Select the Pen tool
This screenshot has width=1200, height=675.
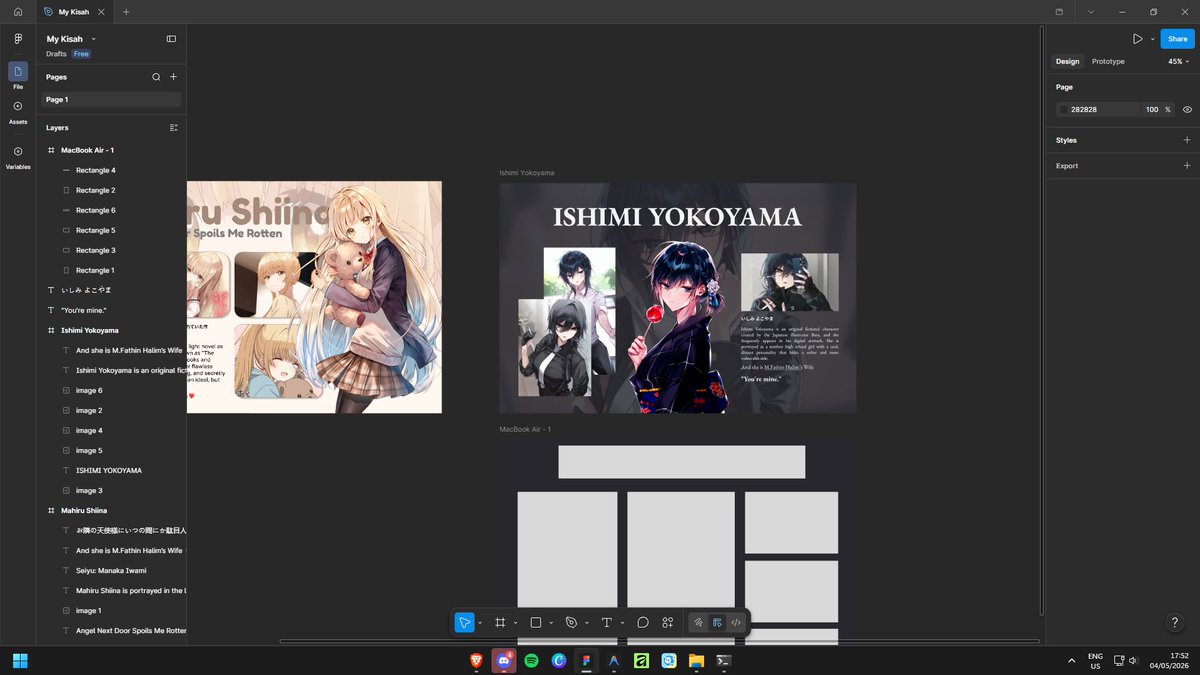[571, 622]
